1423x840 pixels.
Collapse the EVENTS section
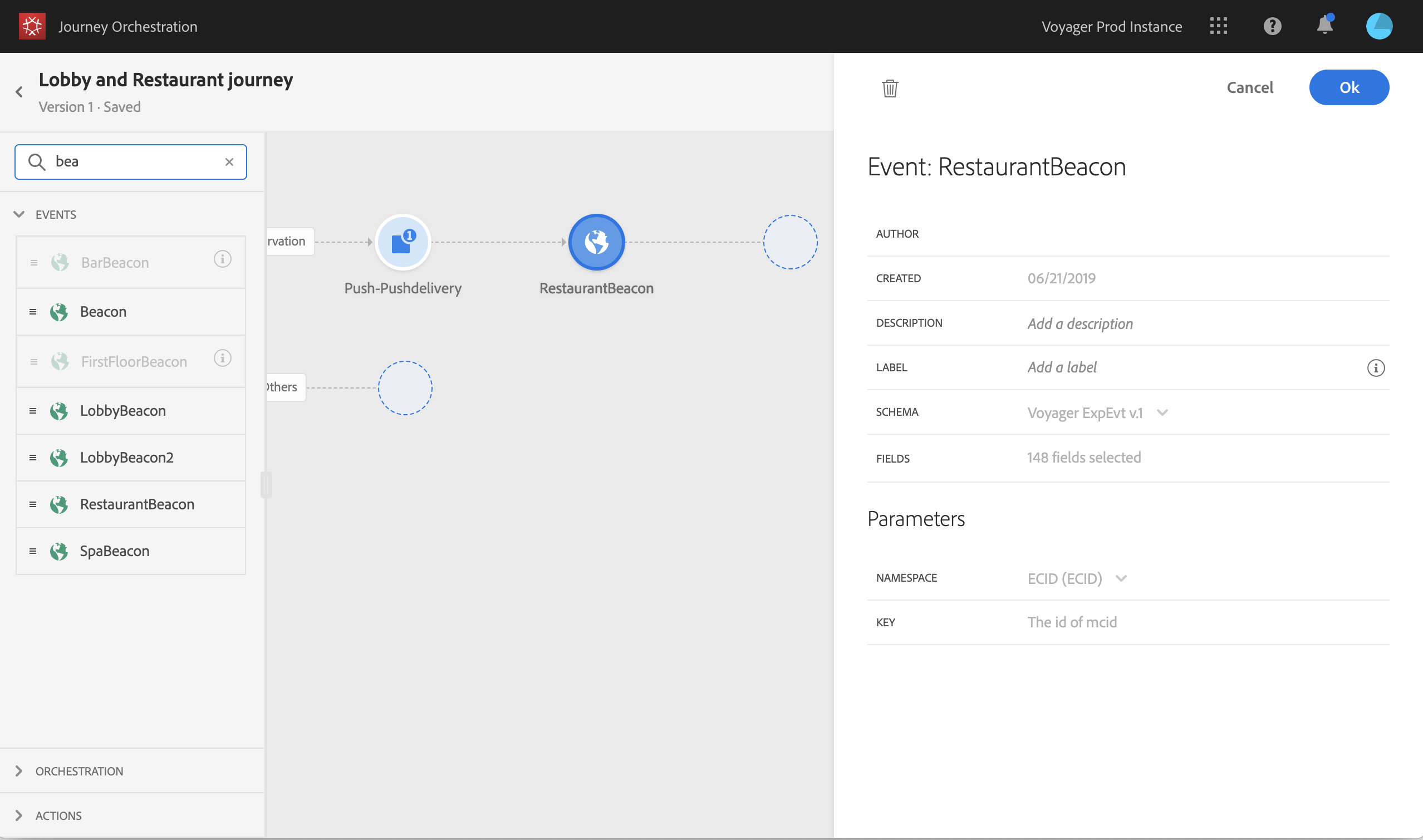(x=19, y=214)
